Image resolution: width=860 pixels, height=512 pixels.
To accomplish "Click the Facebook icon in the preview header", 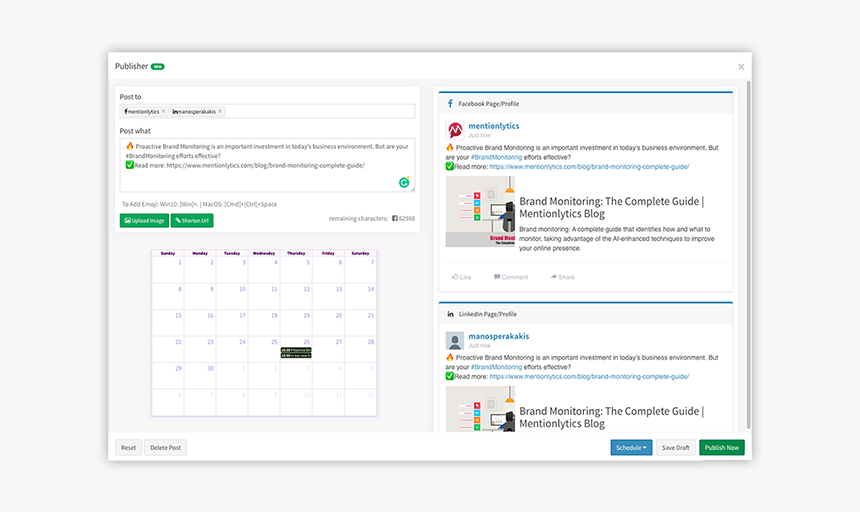I will click(x=450, y=104).
